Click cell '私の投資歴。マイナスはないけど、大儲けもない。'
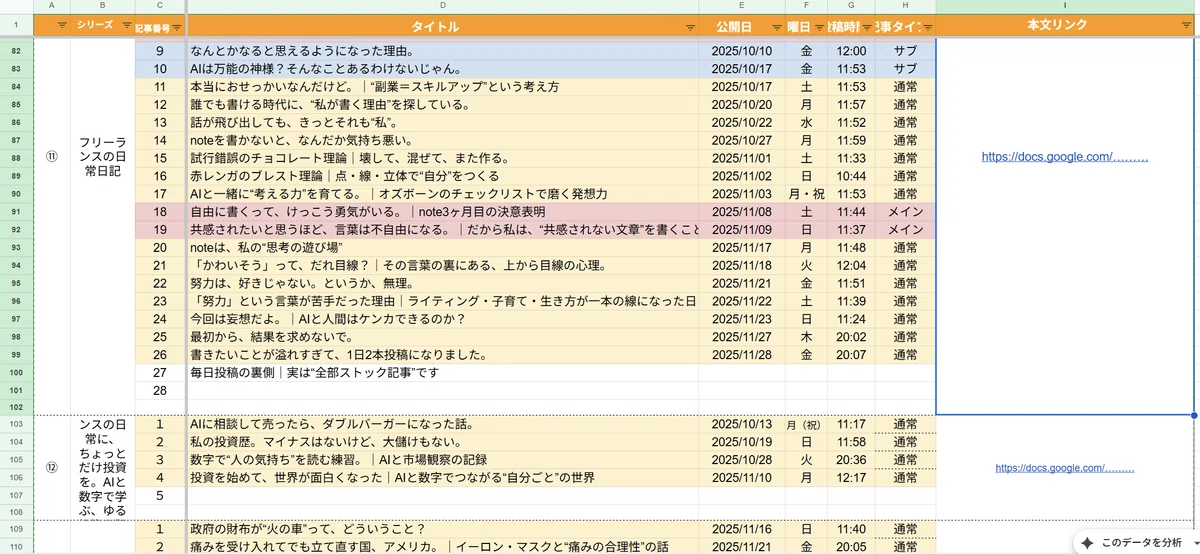 tap(442, 442)
